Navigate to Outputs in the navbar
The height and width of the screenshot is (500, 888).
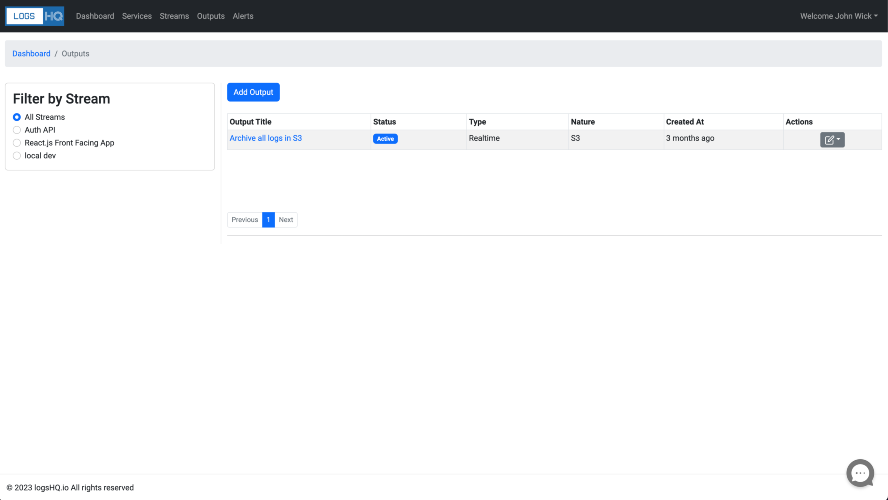point(211,16)
